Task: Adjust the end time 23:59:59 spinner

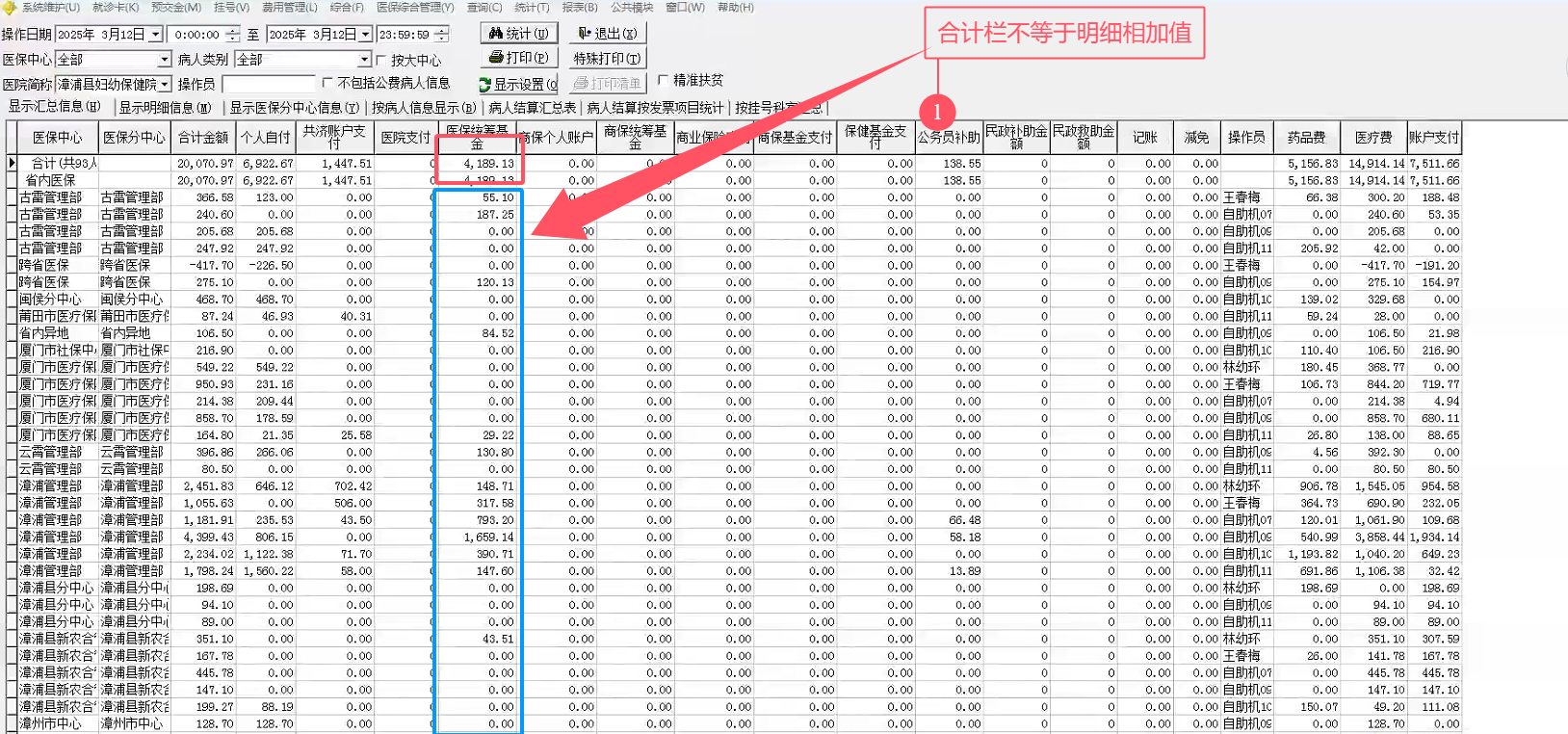Action: pos(441,35)
